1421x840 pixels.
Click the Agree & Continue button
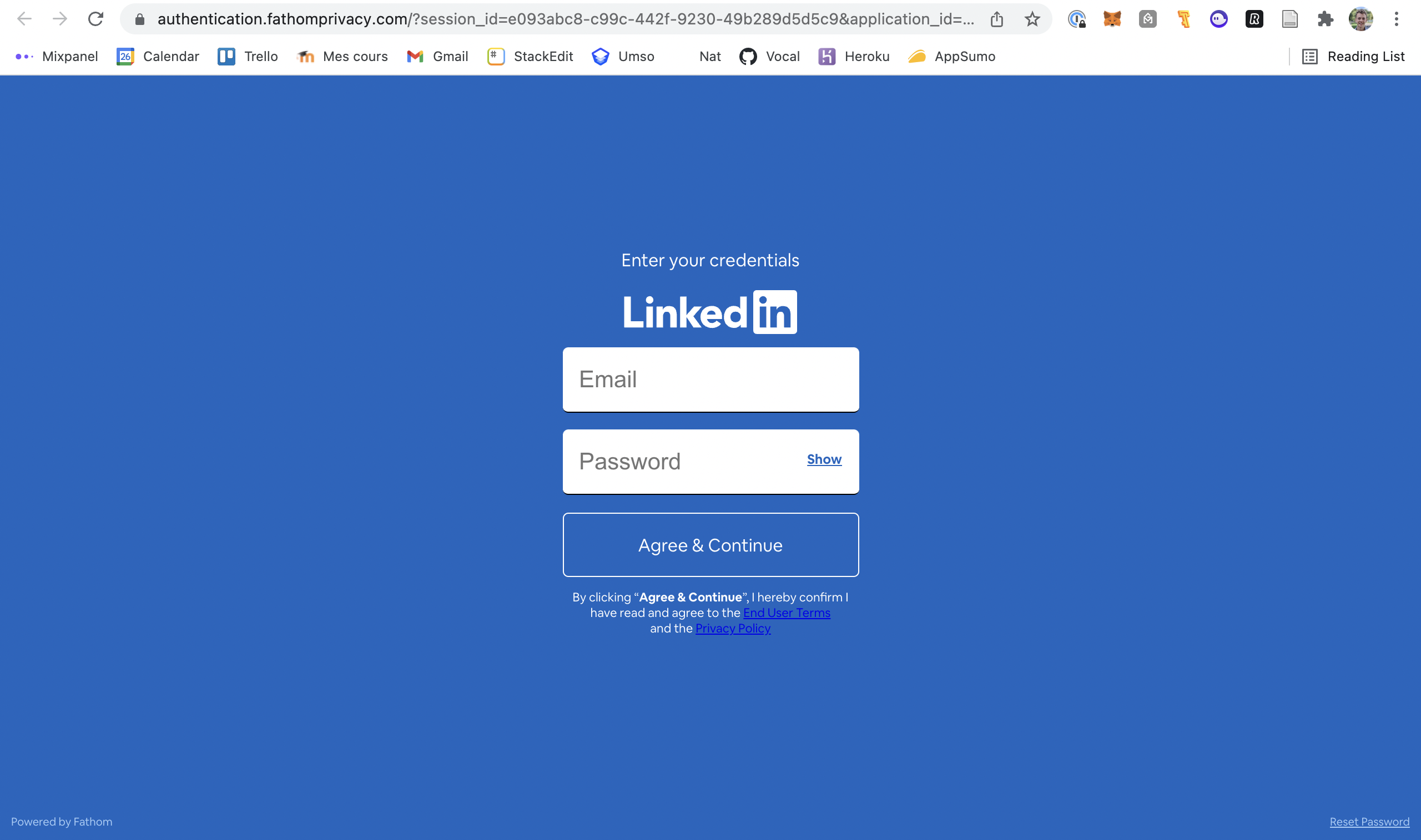click(710, 544)
